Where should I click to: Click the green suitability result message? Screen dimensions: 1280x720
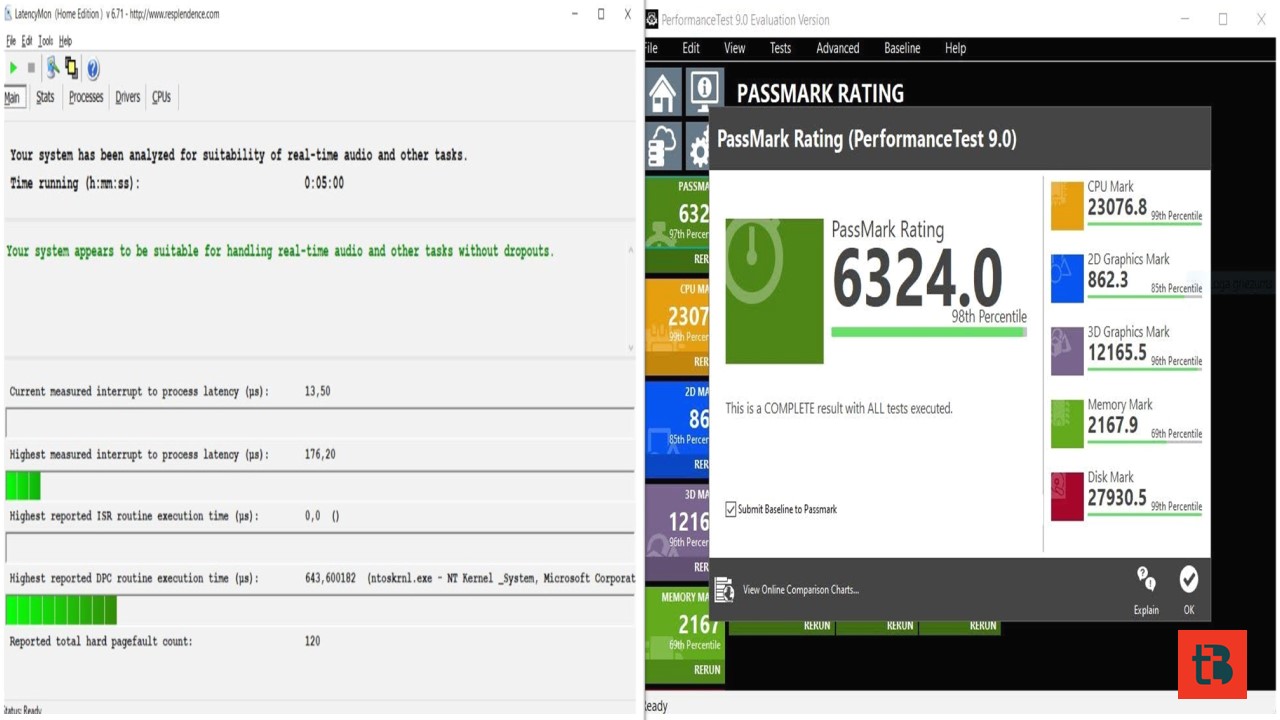[x=280, y=251]
